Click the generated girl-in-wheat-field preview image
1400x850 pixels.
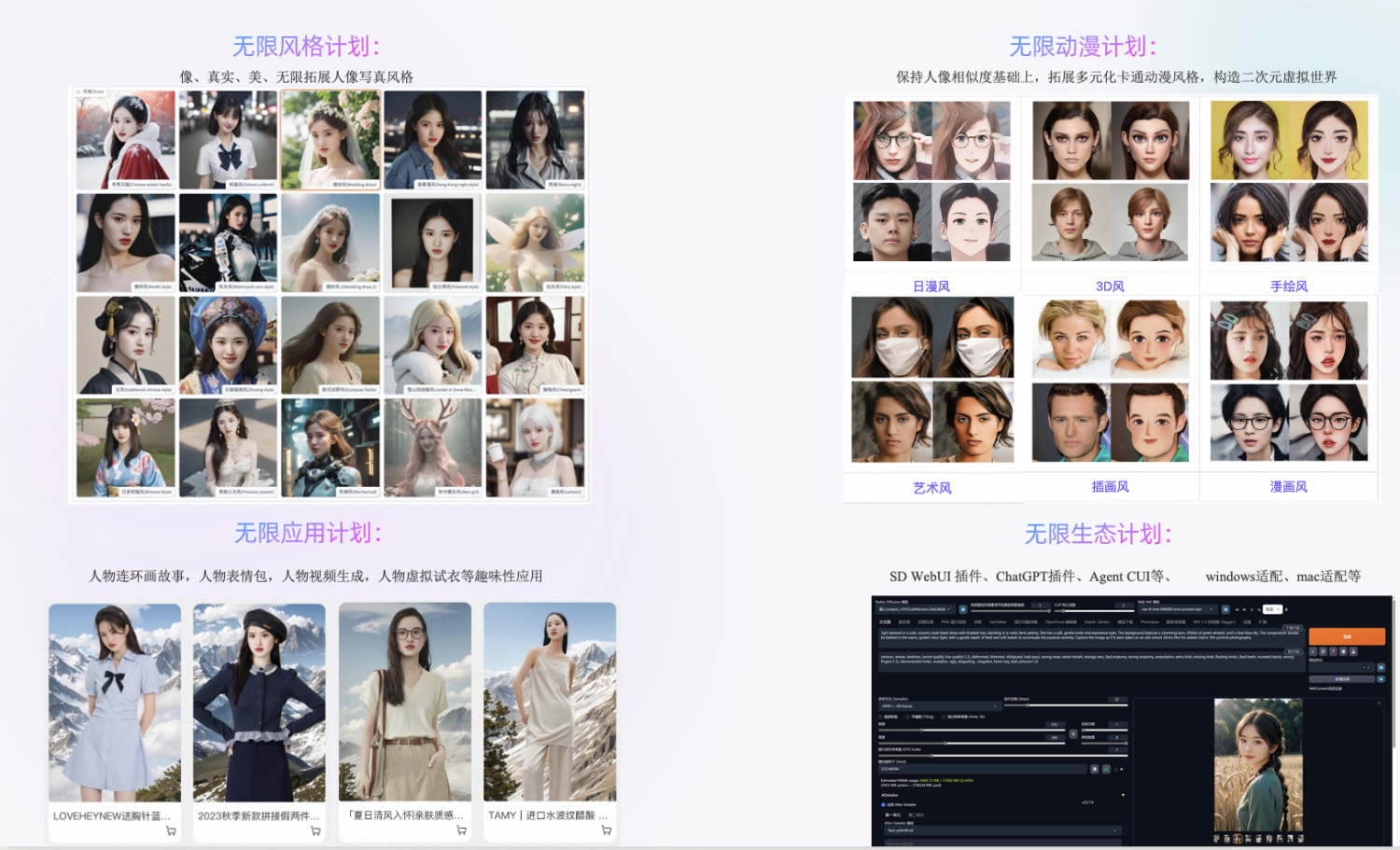1258,765
